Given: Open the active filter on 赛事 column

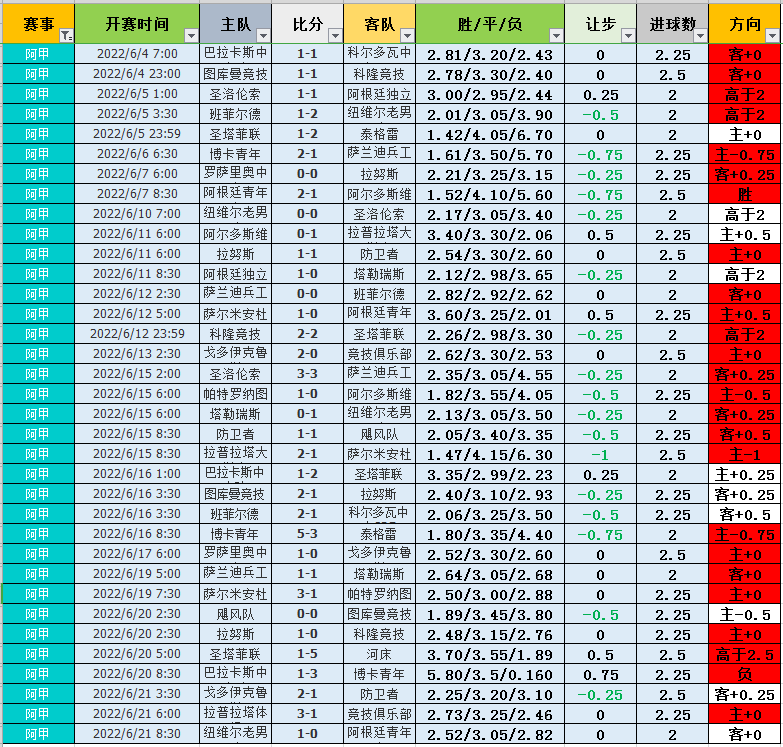Looking at the screenshot, I should [66, 36].
